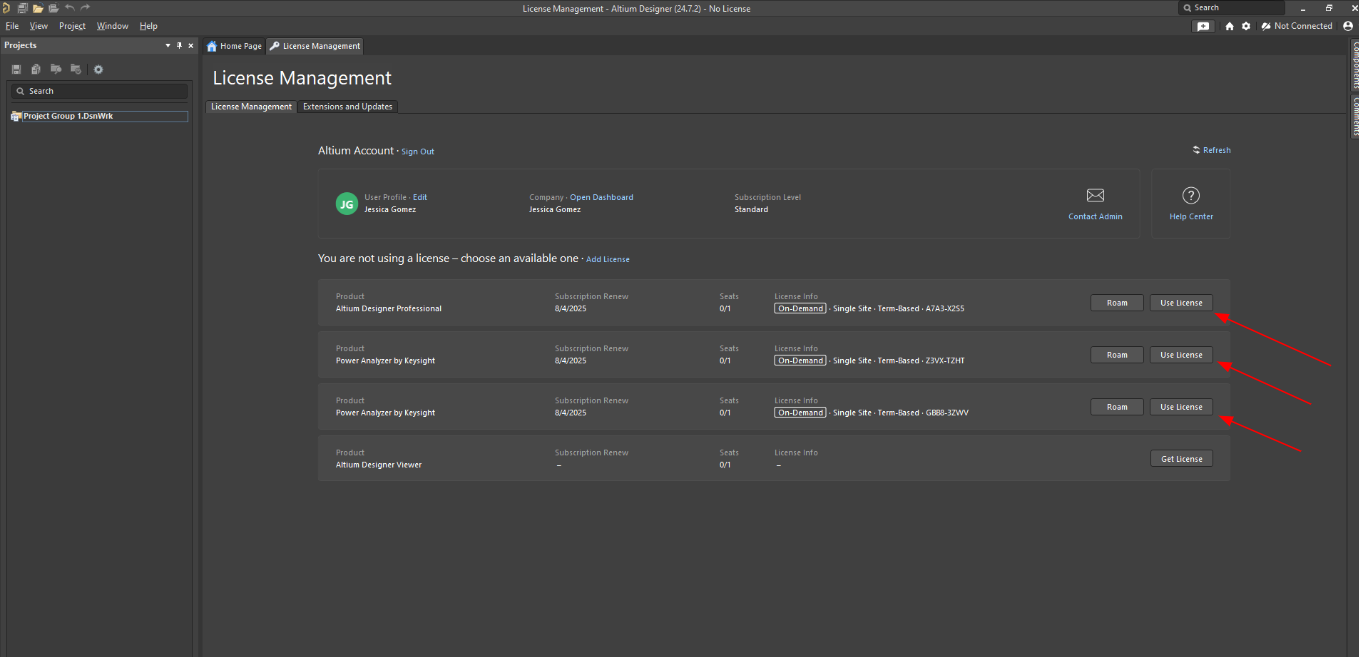Open the Help menu
This screenshot has height=657, width=1359.
point(149,26)
